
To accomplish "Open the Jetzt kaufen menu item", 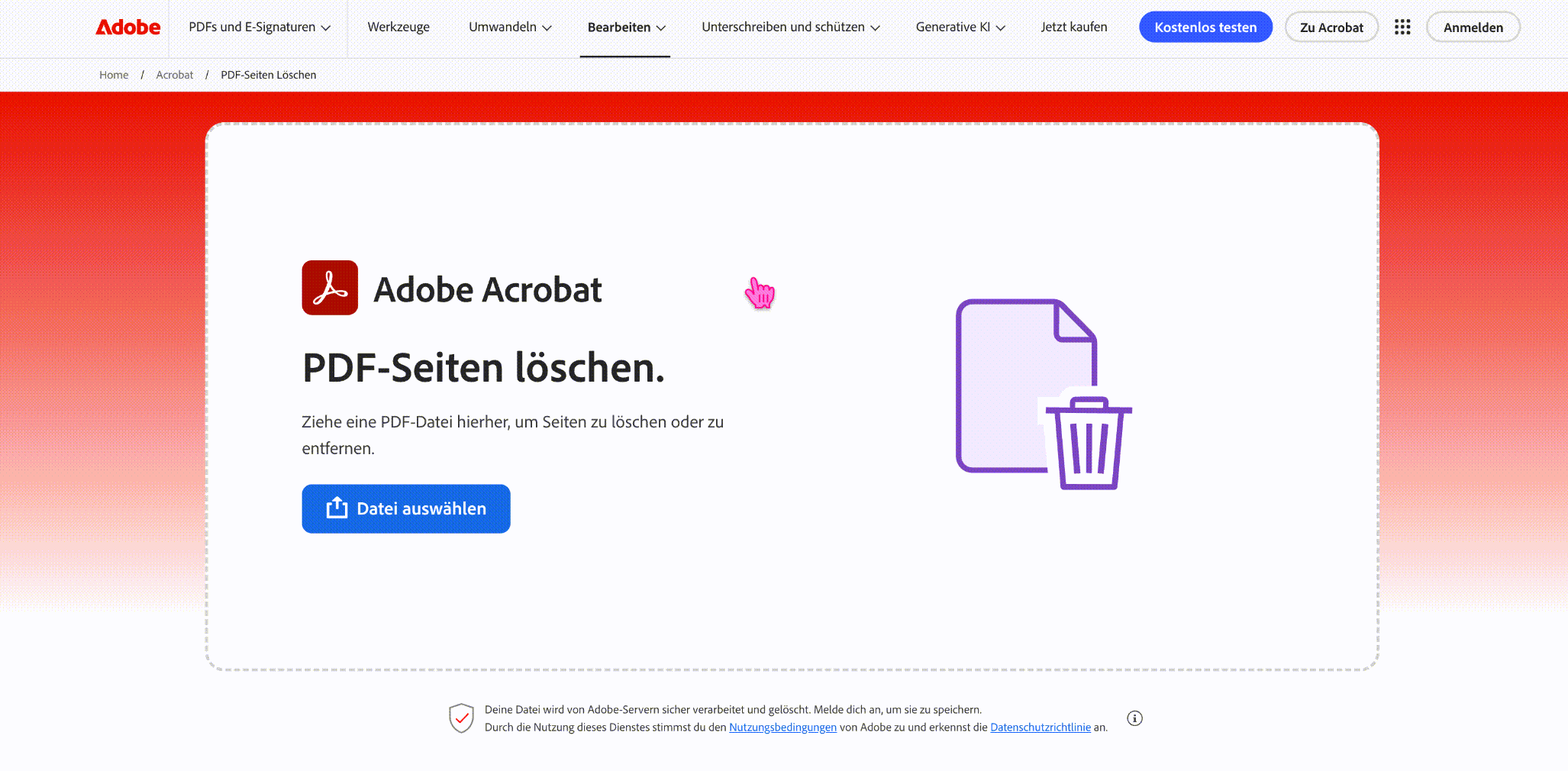I will coord(1074,27).
